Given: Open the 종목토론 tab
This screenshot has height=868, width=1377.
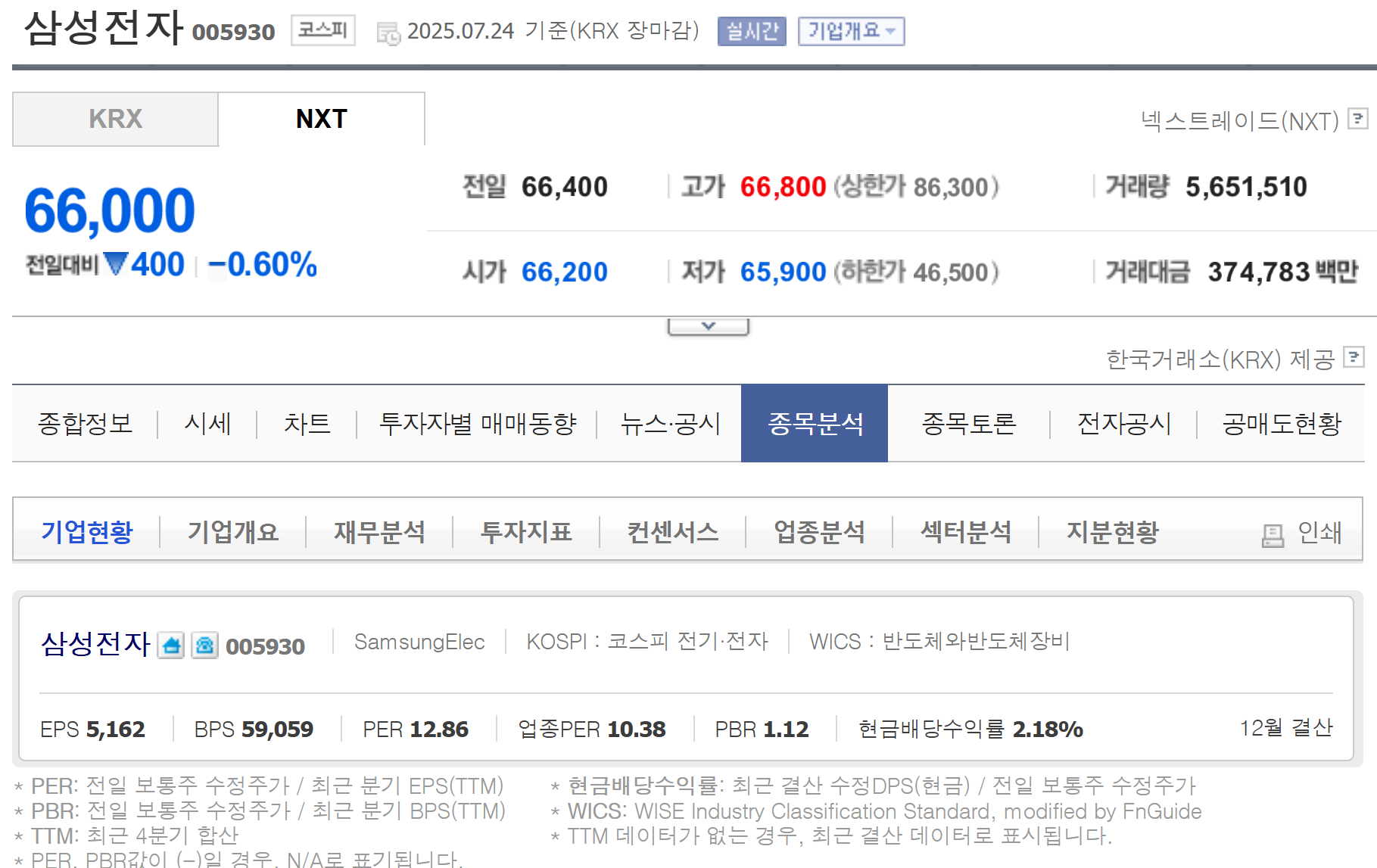Looking at the screenshot, I should [969, 423].
